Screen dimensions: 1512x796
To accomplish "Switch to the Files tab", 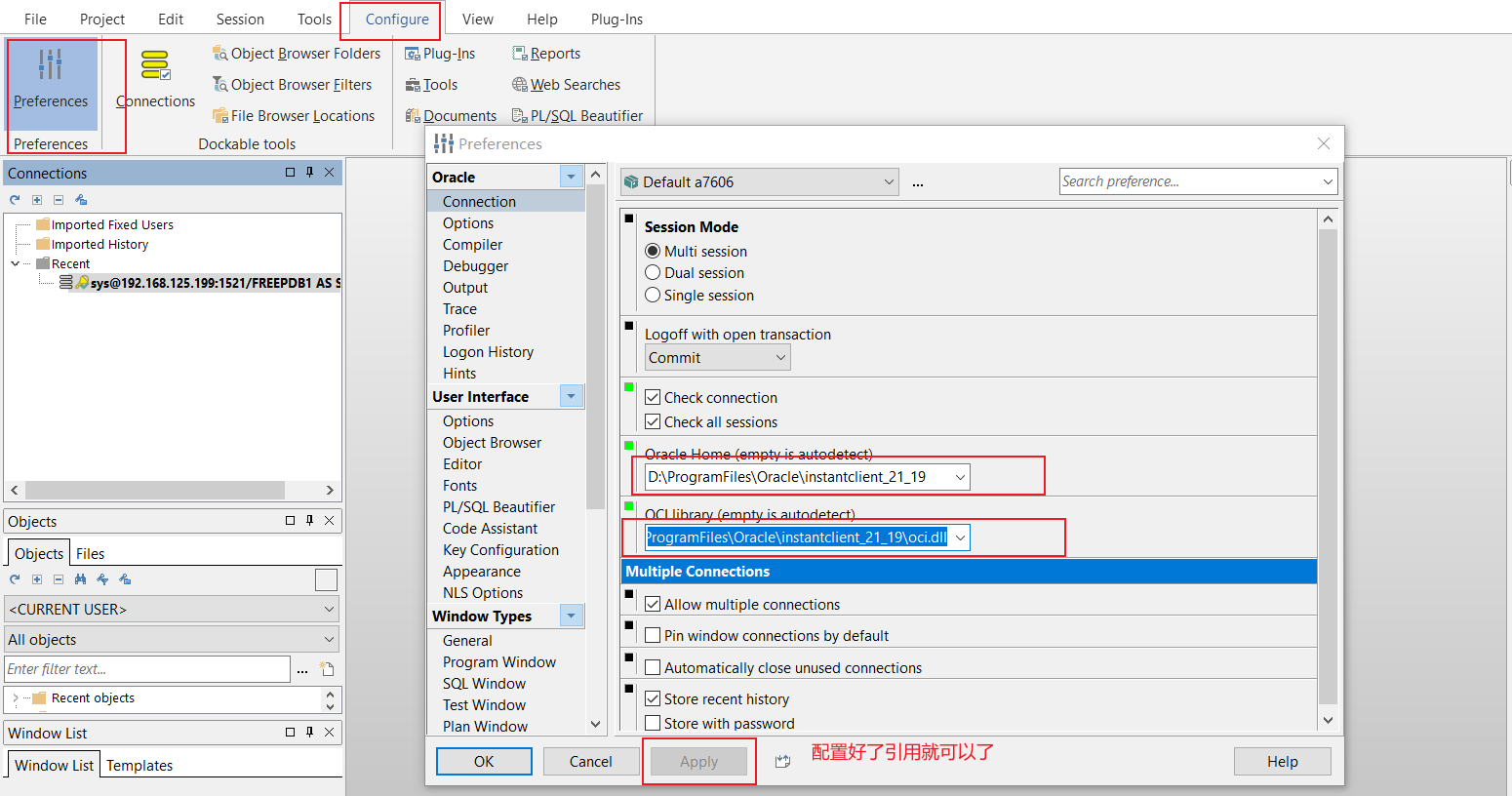I will point(90,553).
